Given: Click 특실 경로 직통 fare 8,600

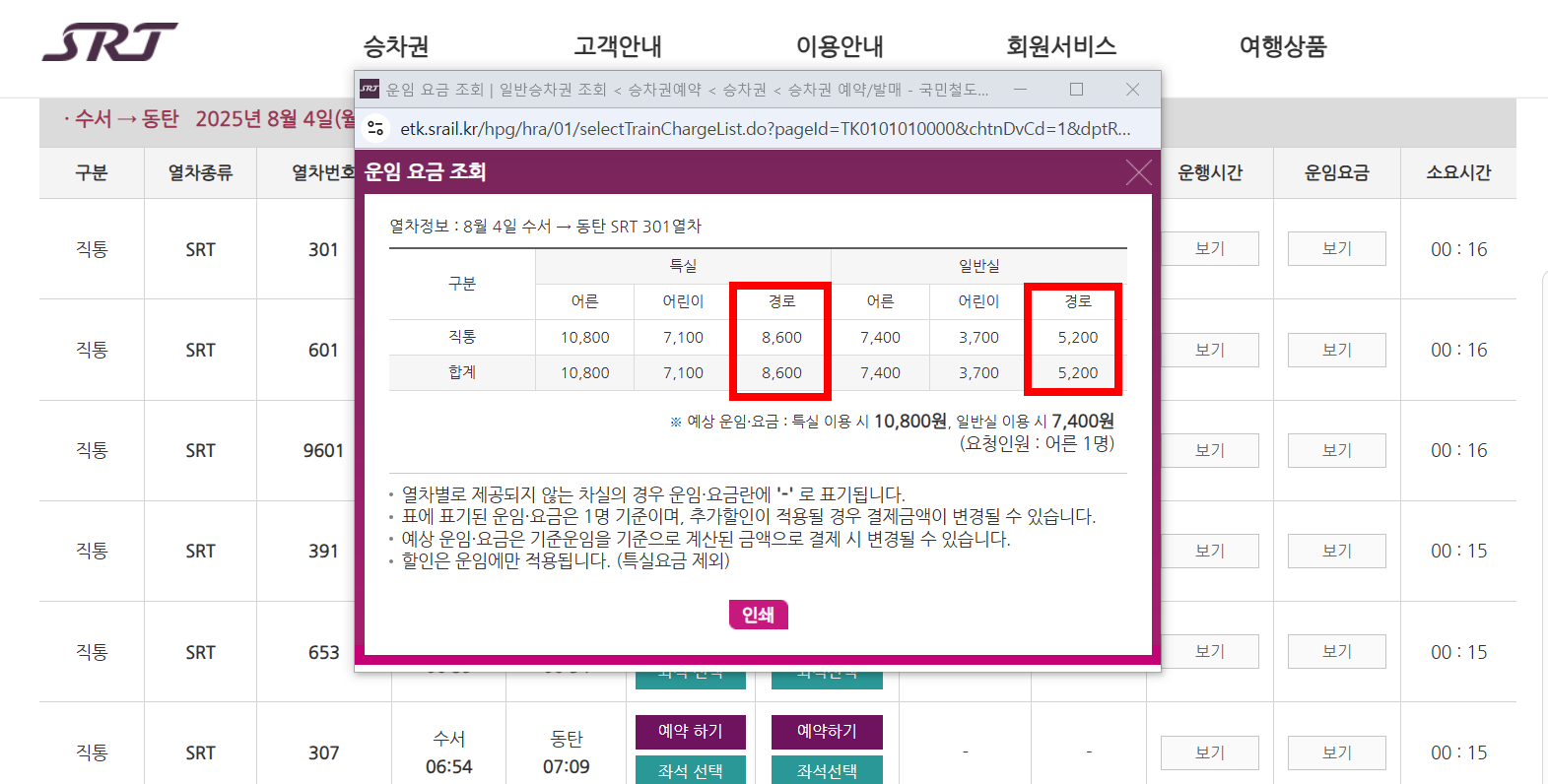Looking at the screenshot, I should (x=781, y=337).
